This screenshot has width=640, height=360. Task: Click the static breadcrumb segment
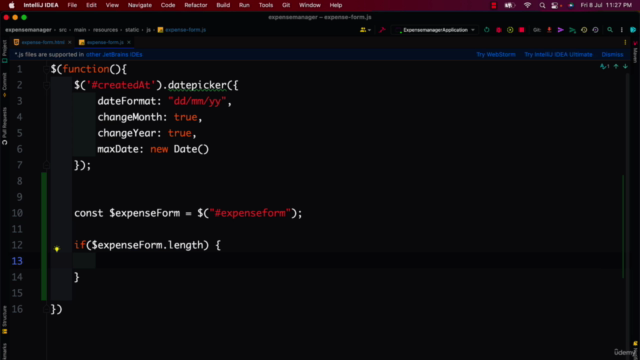pos(132,30)
